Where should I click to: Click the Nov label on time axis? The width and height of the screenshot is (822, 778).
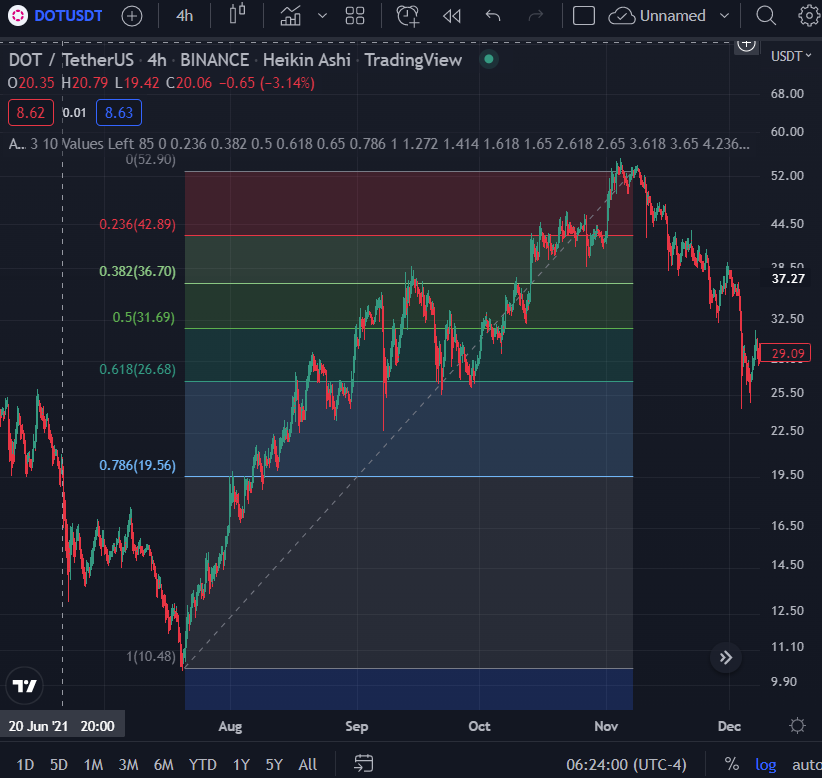pos(606,727)
